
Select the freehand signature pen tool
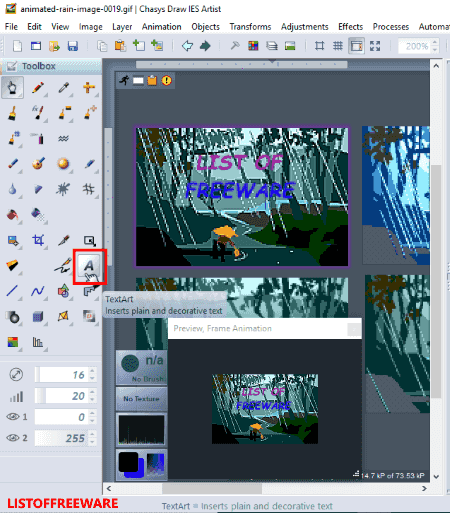coord(63,266)
